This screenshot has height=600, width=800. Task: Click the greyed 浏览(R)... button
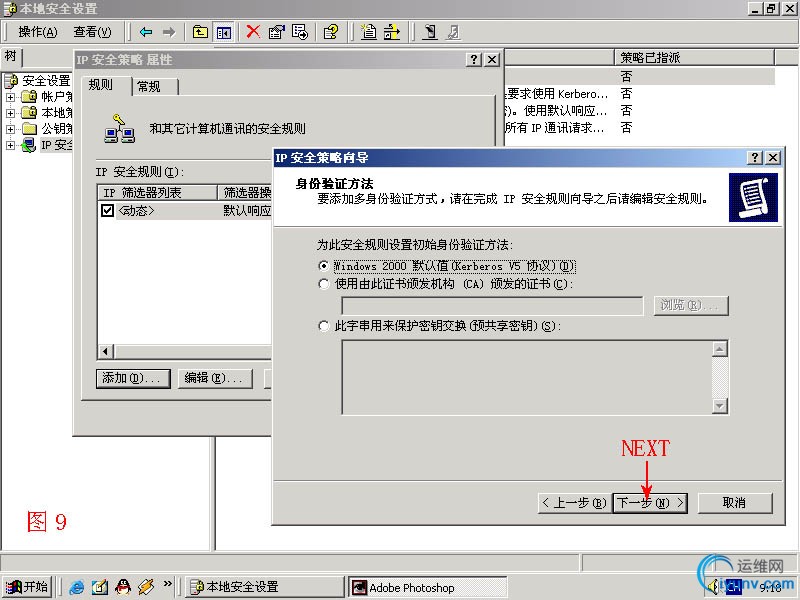pyautogui.click(x=691, y=306)
